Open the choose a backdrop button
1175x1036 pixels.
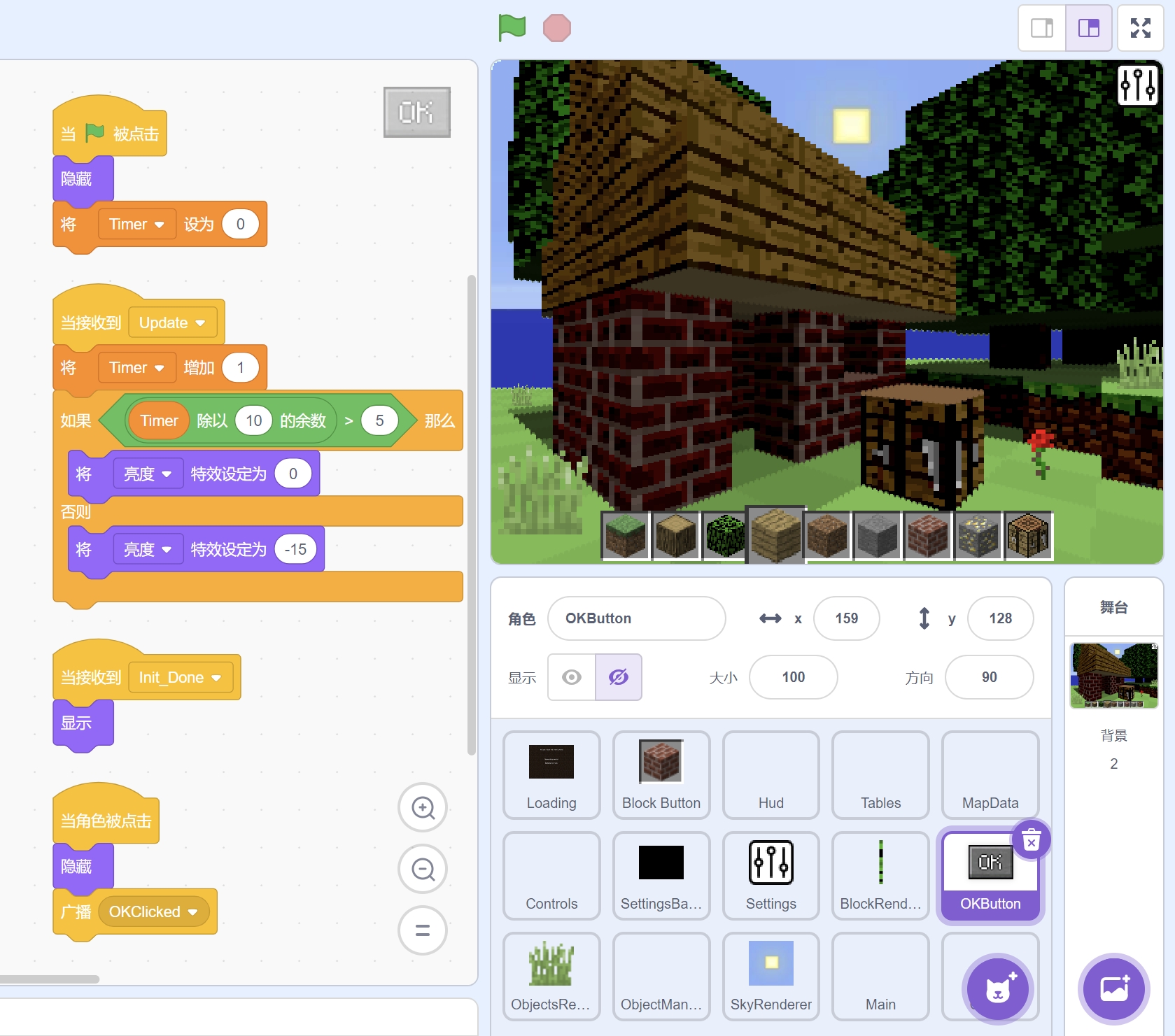click(x=1114, y=988)
